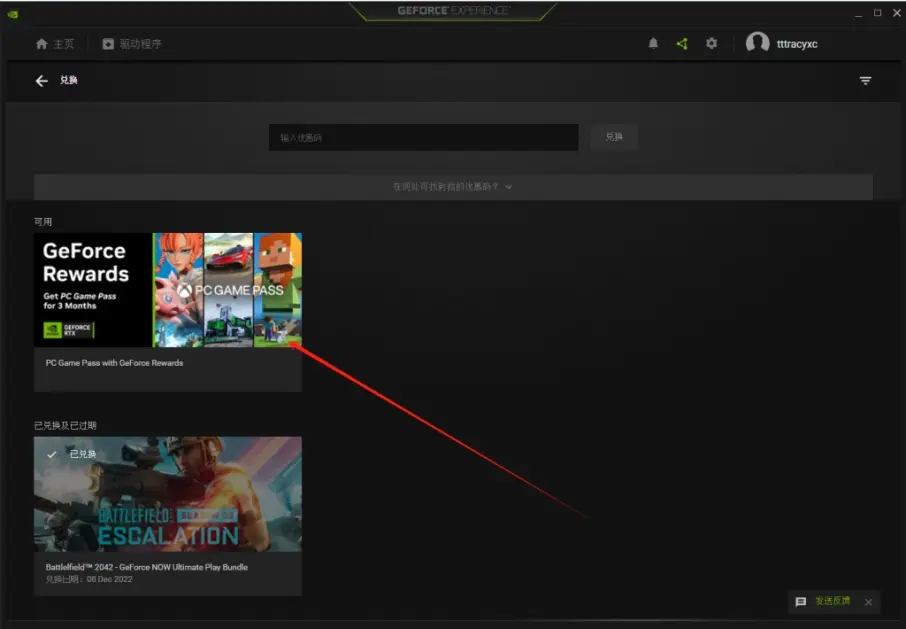
Task: Click the username tttracyxc
Action: [797, 44]
